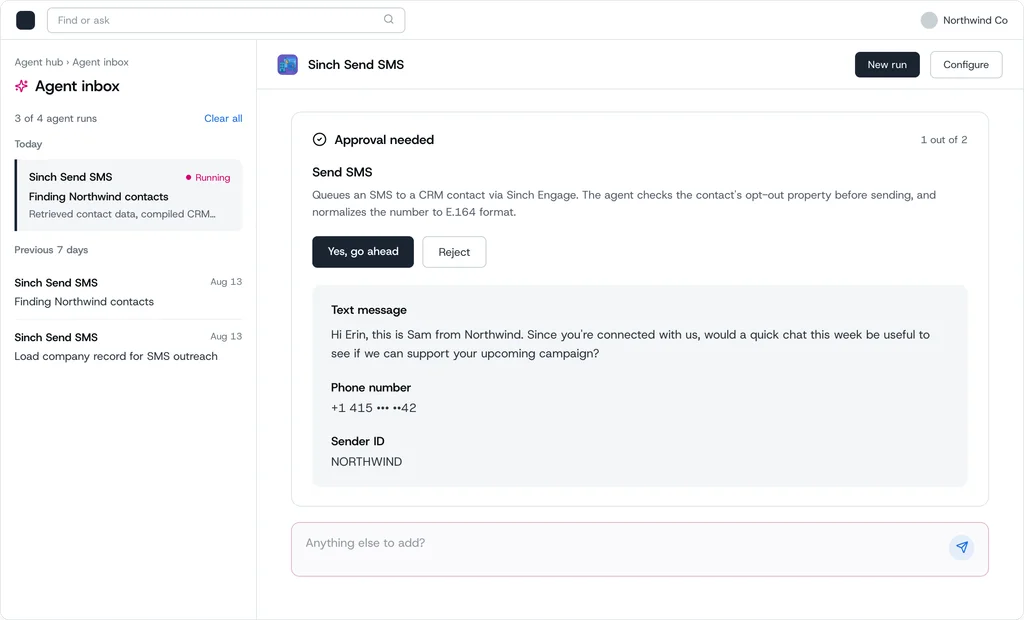
Task: Open Load company record for SMS outreach run
Action: 129,346
